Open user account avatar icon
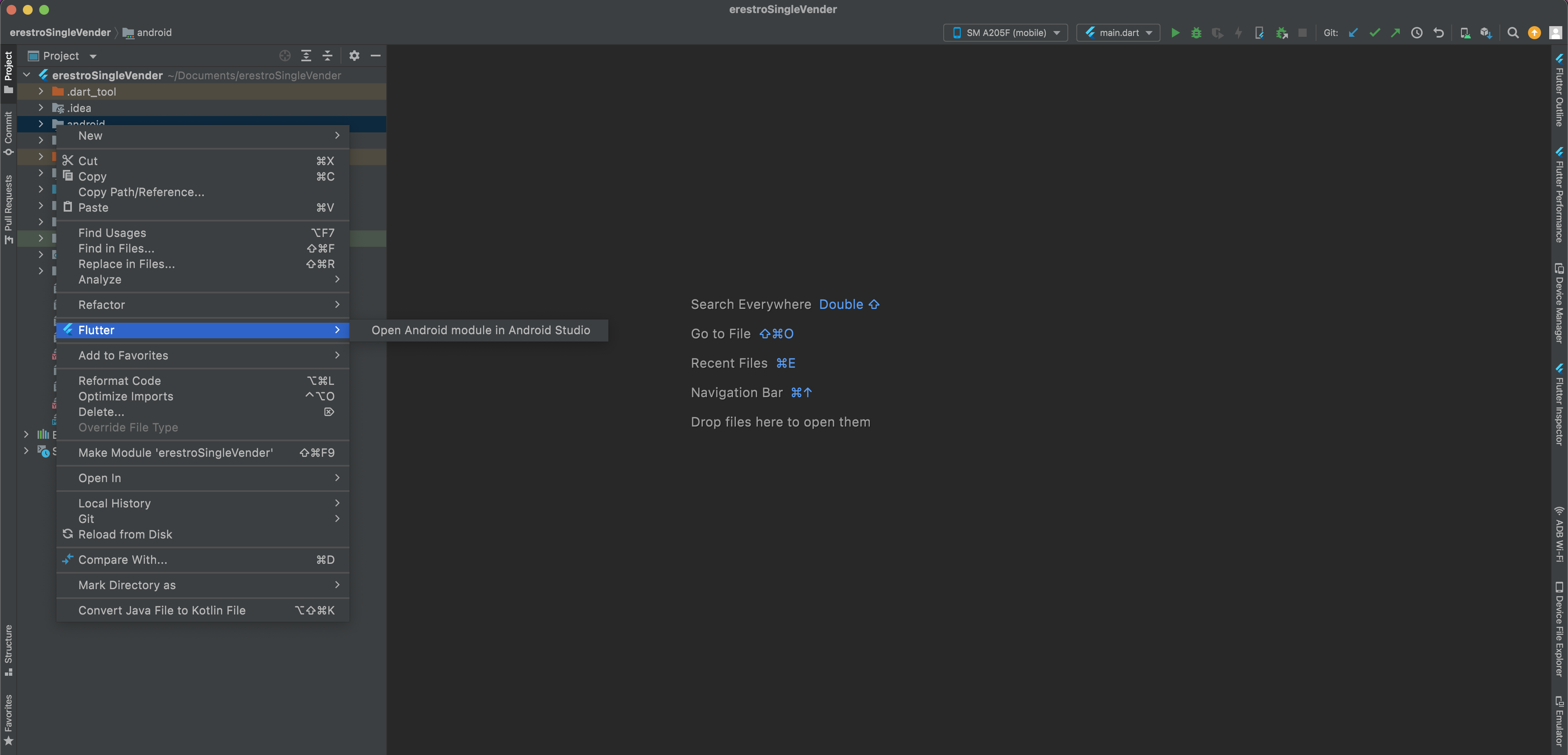The image size is (1568, 755). pyautogui.click(x=1555, y=33)
